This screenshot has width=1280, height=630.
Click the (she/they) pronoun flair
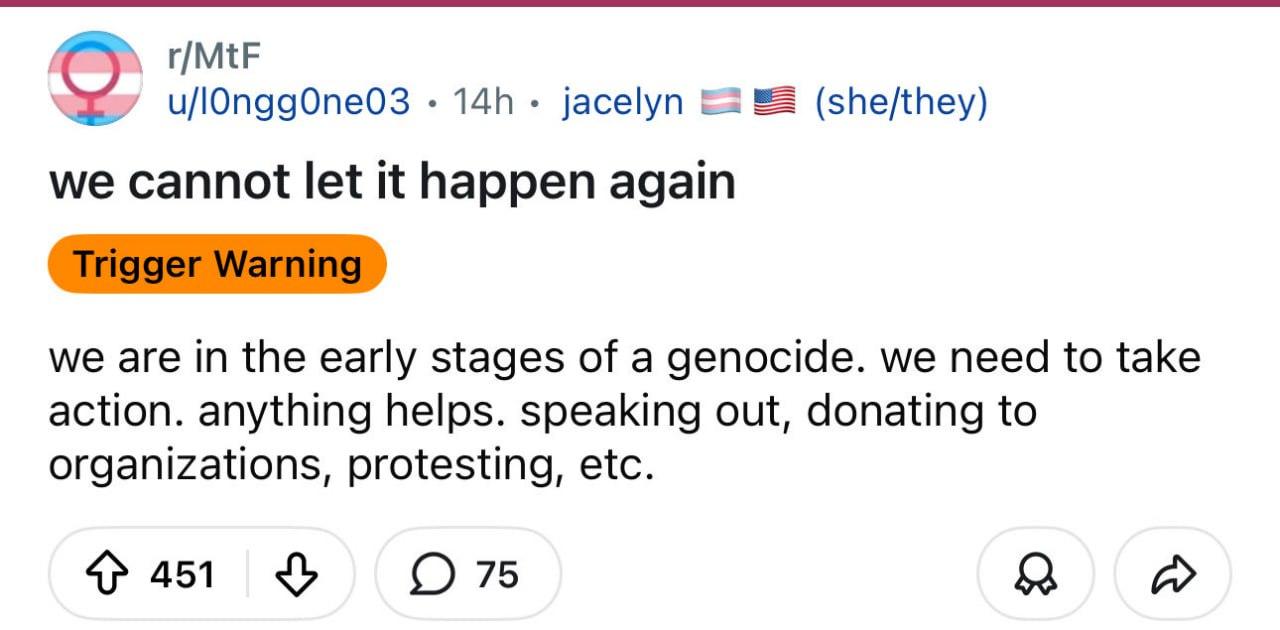(901, 101)
